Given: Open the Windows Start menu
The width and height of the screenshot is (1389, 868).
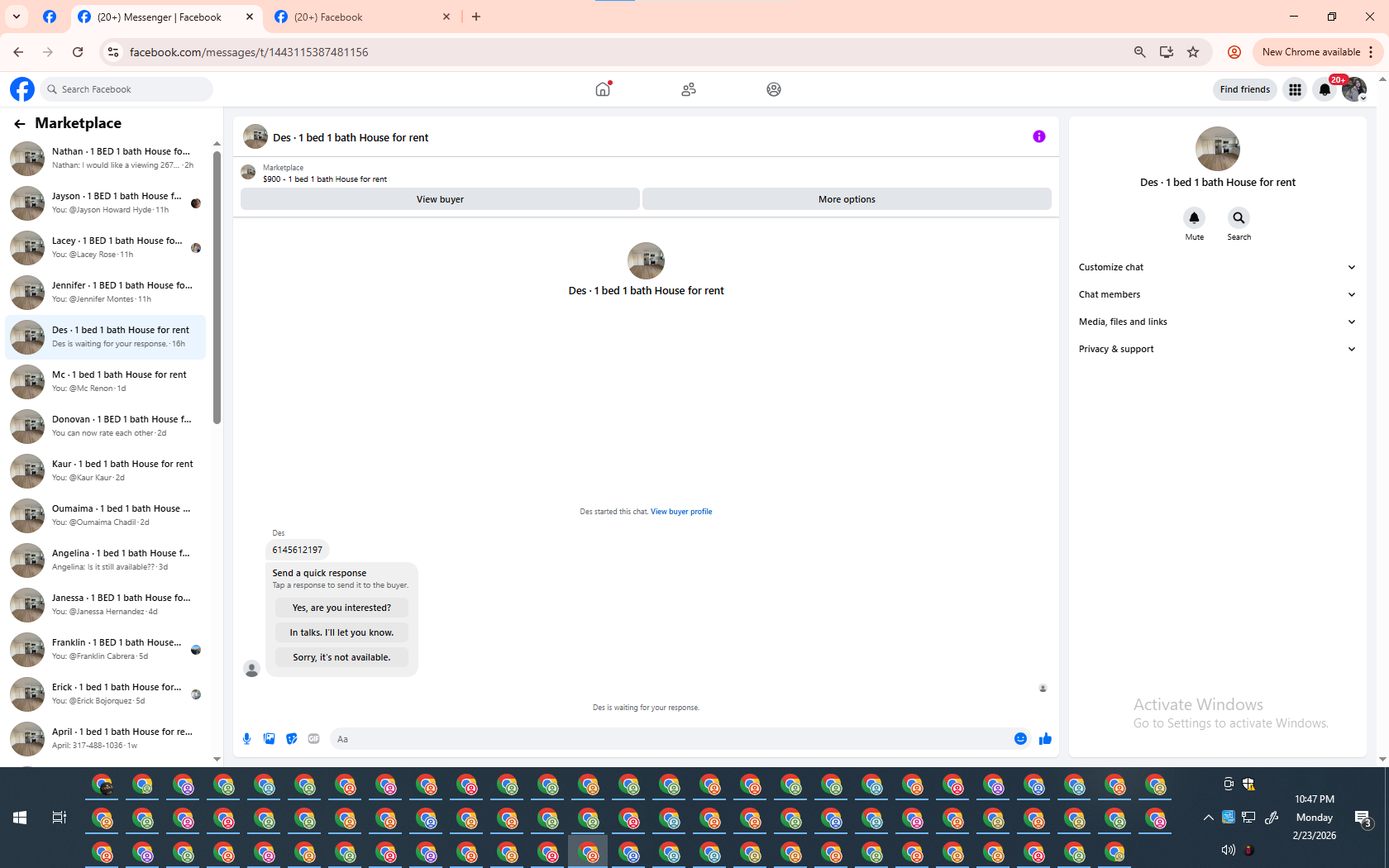Looking at the screenshot, I should pyautogui.click(x=20, y=818).
